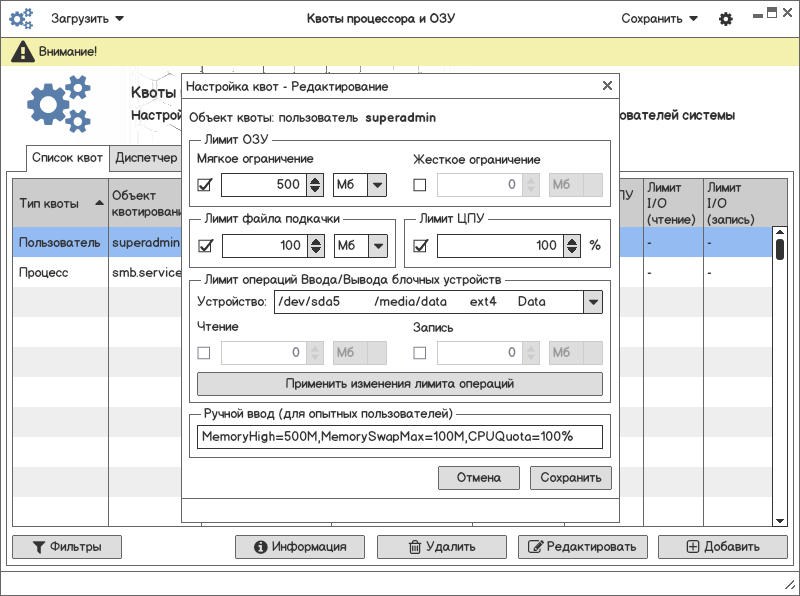This screenshot has height=596, width=800.
Task: Enable the hard RAM limit checkbox
Action: coord(420,185)
